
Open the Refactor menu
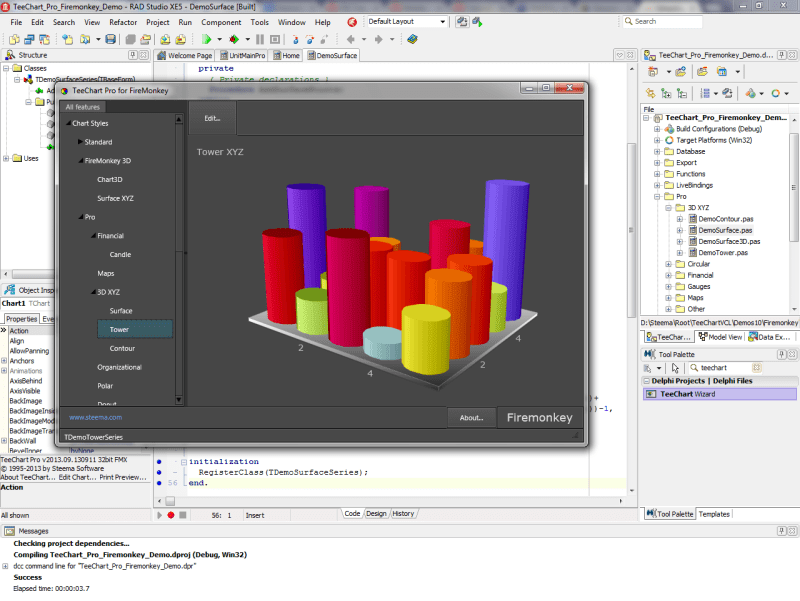(x=123, y=21)
